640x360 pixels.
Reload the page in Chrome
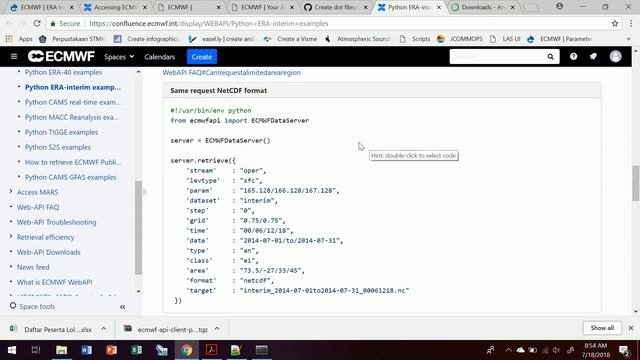pyautogui.click(x=37, y=24)
